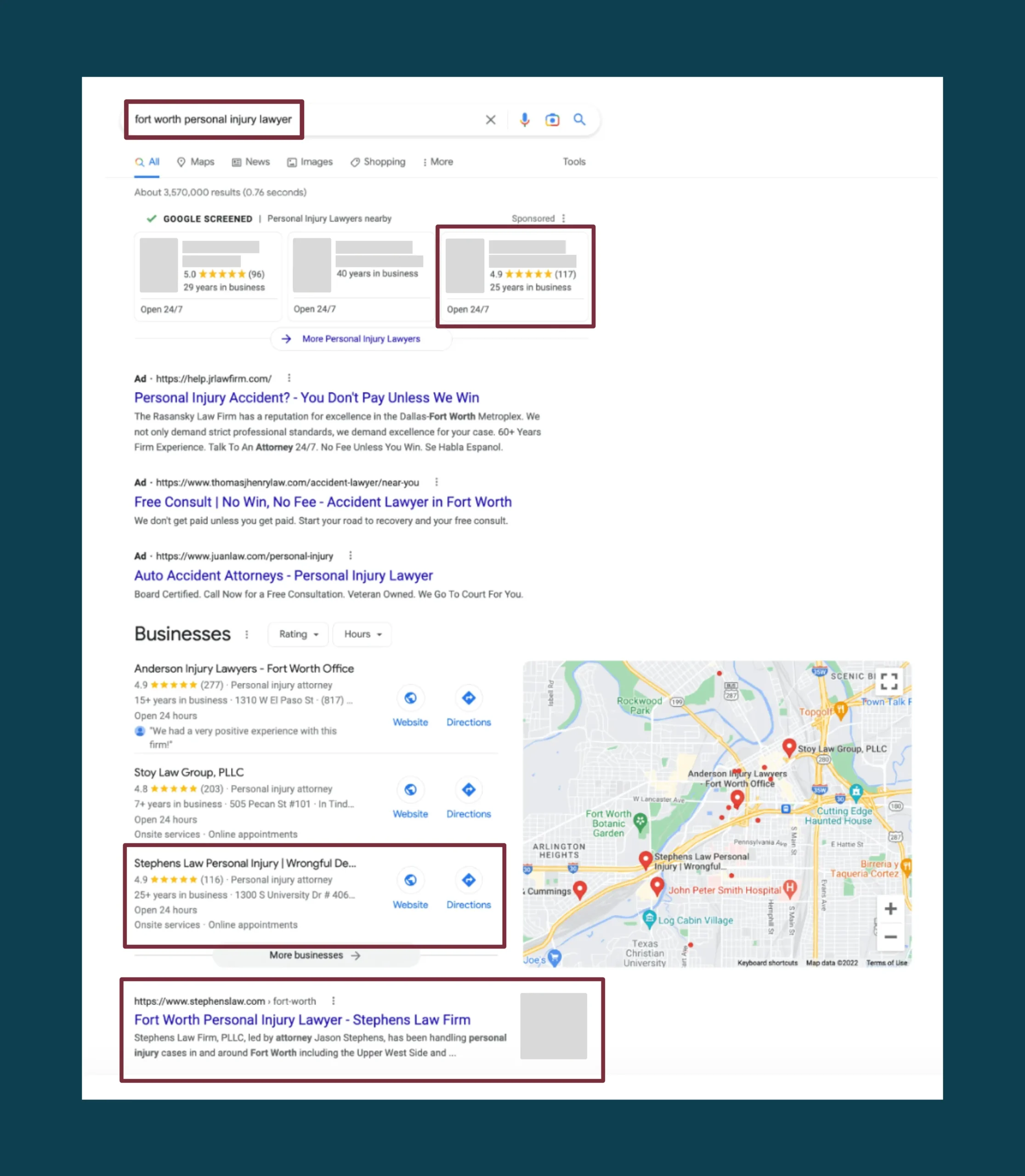The width and height of the screenshot is (1025, 1176).
Task: Submit query with magnifying glass icon
Action: 579,119
